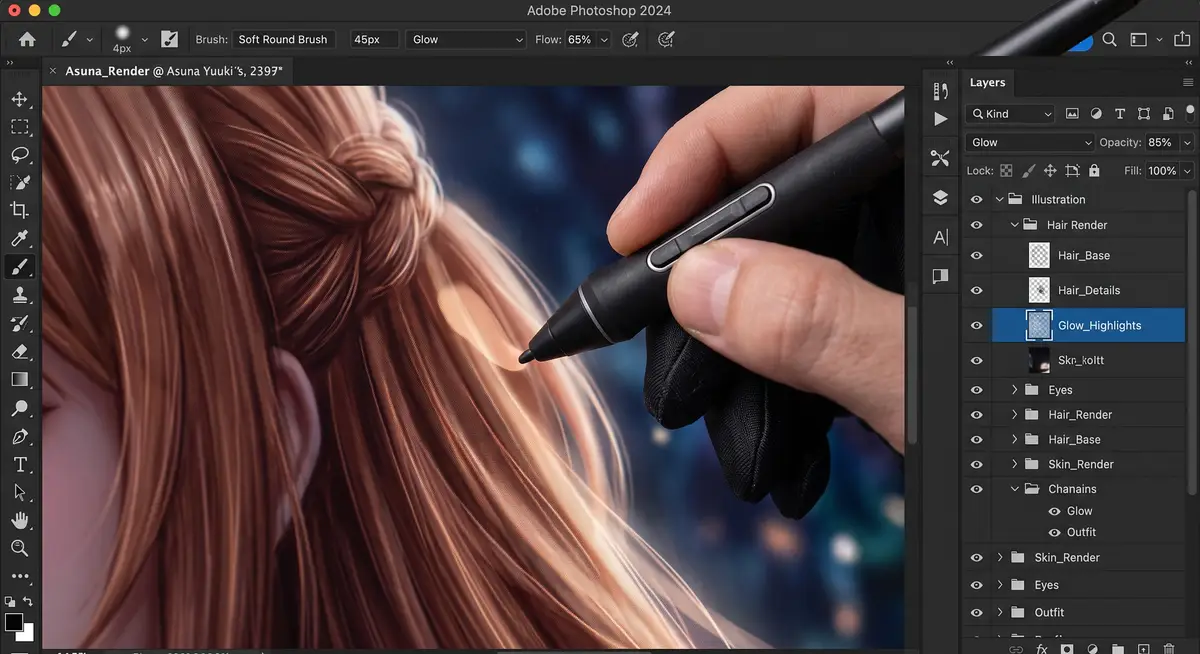Toggle layer filtering switch beside filter icons
Viewport: 1200px width, 654px height.
click(1189, 112)
